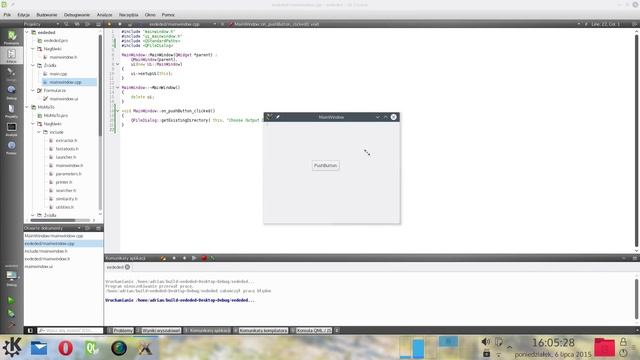This screenshot has height=360, width=640.
Task: Switch to Help mode in sidebar
Action: point(11,147)
